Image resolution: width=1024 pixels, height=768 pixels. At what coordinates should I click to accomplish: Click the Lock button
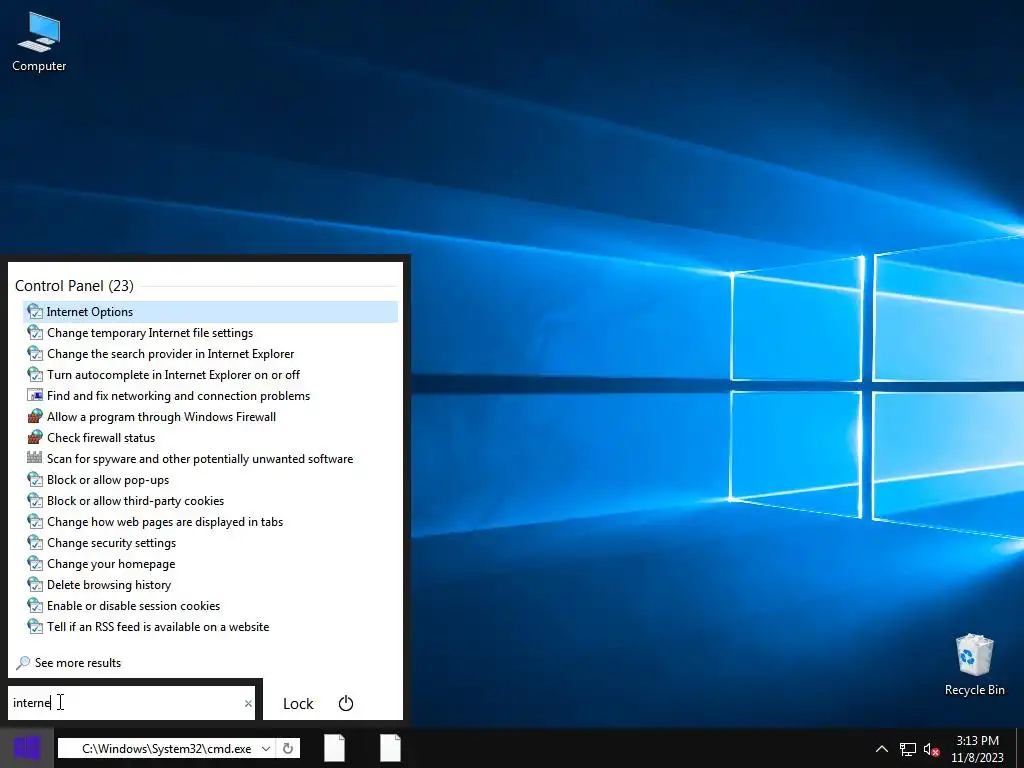pyautogui.click(x=298, y=703)
